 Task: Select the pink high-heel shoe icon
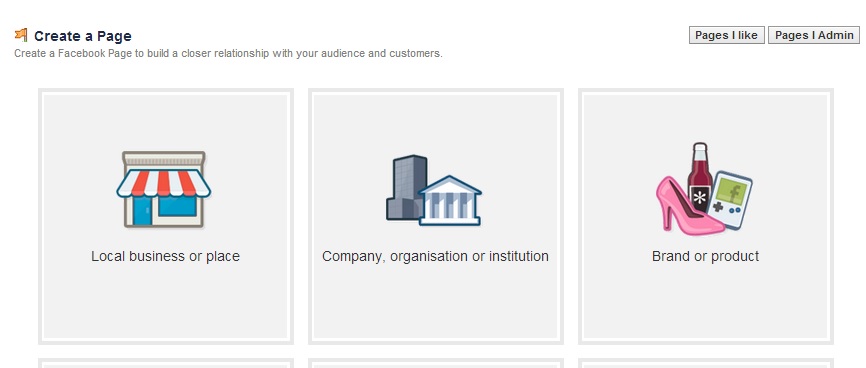(688, 206)
